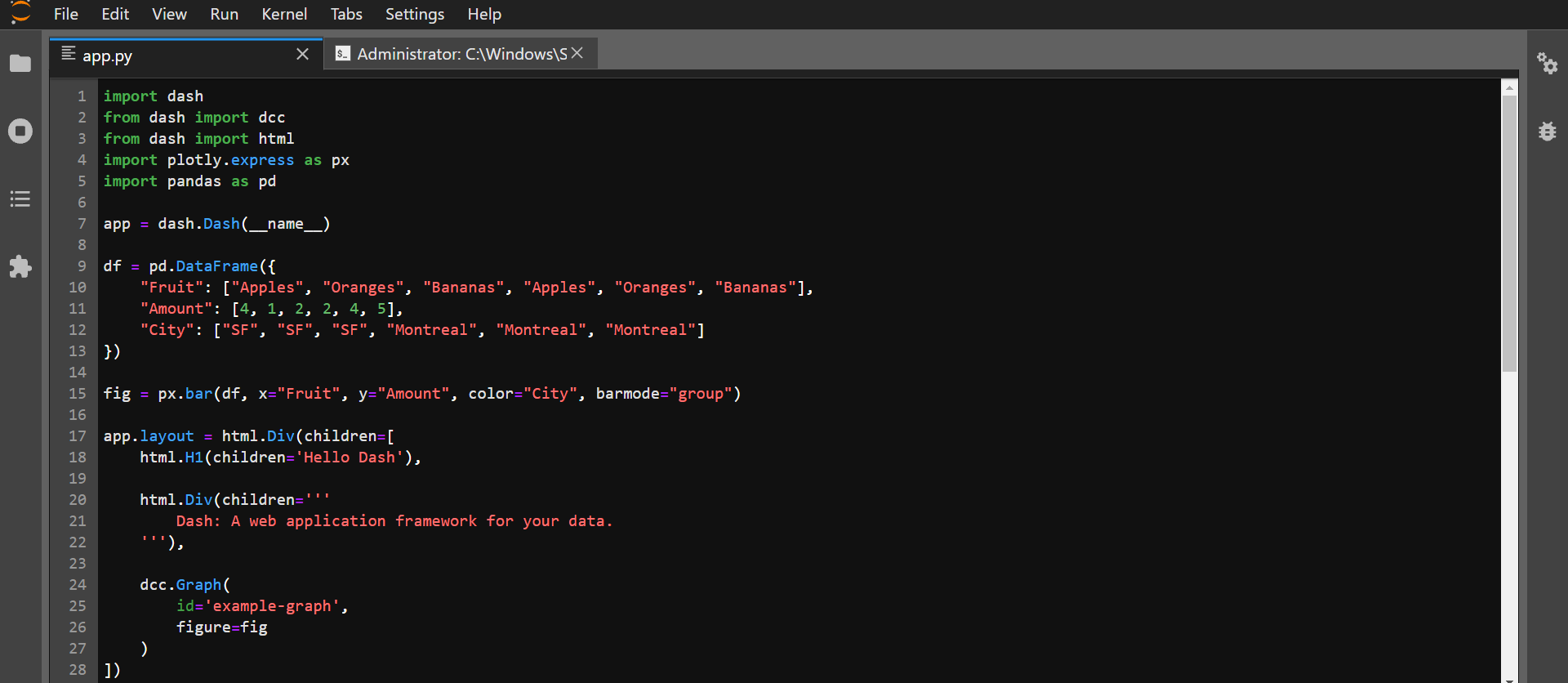Click color="City" on line 15
Image resolution: width=1568 pixels, height=683 pixels.
click(523, 393)
